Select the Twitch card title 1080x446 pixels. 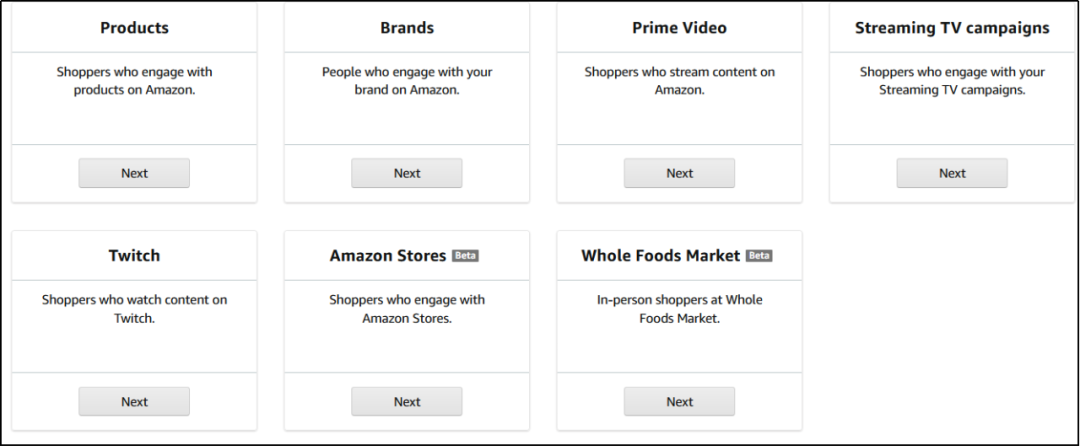point(134,256)
